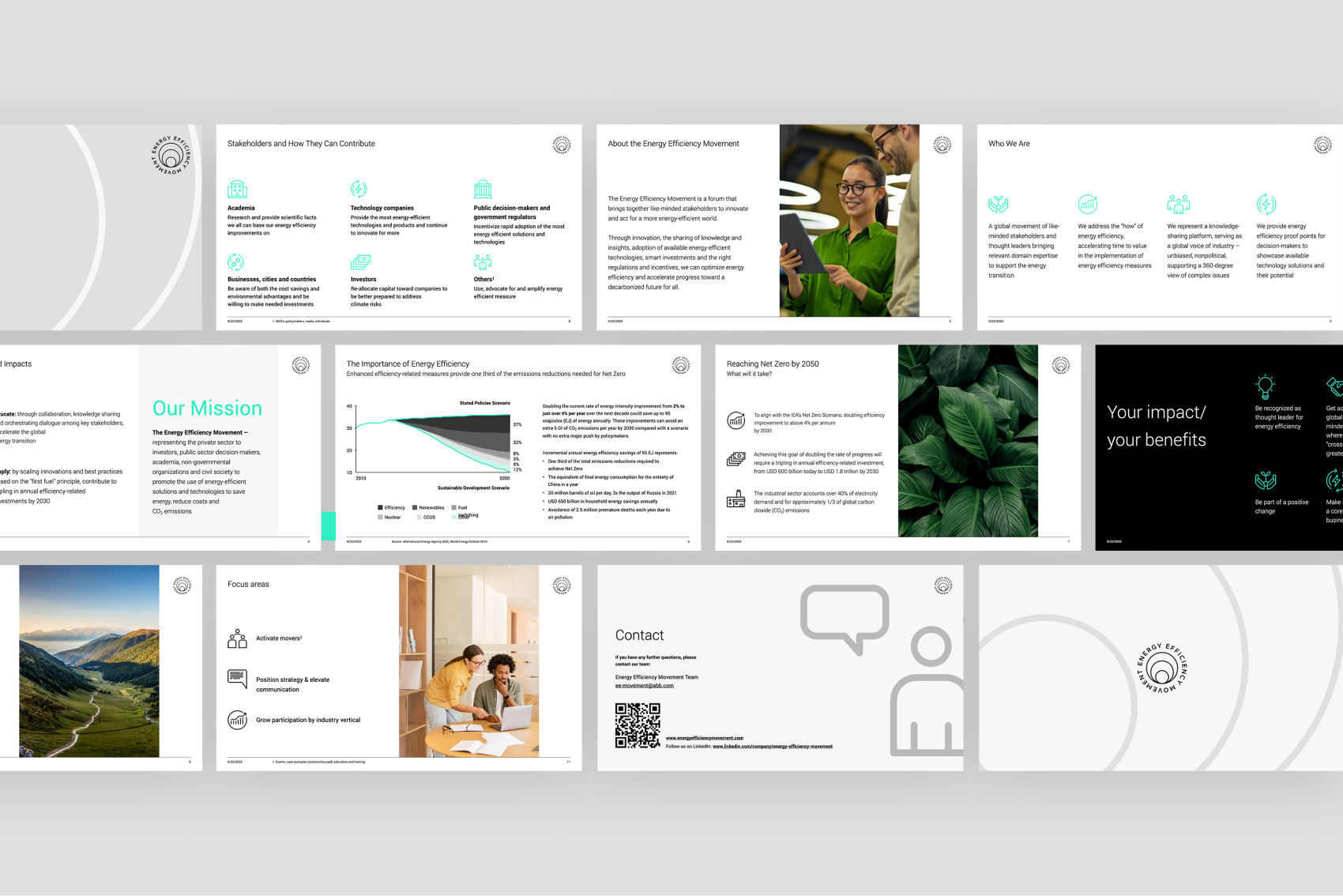Screen dimensions: 1343x896
Task: Click the Academia building icon
Action: click(237, 190)
